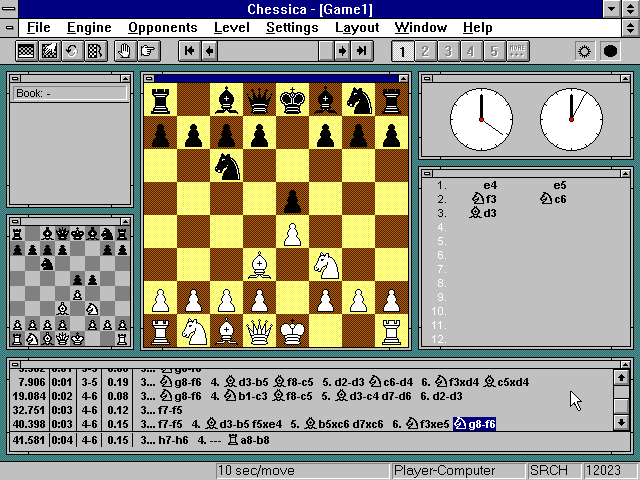Click the white pawn on e4
640x480 pixels.
click(x=292, y=234)
